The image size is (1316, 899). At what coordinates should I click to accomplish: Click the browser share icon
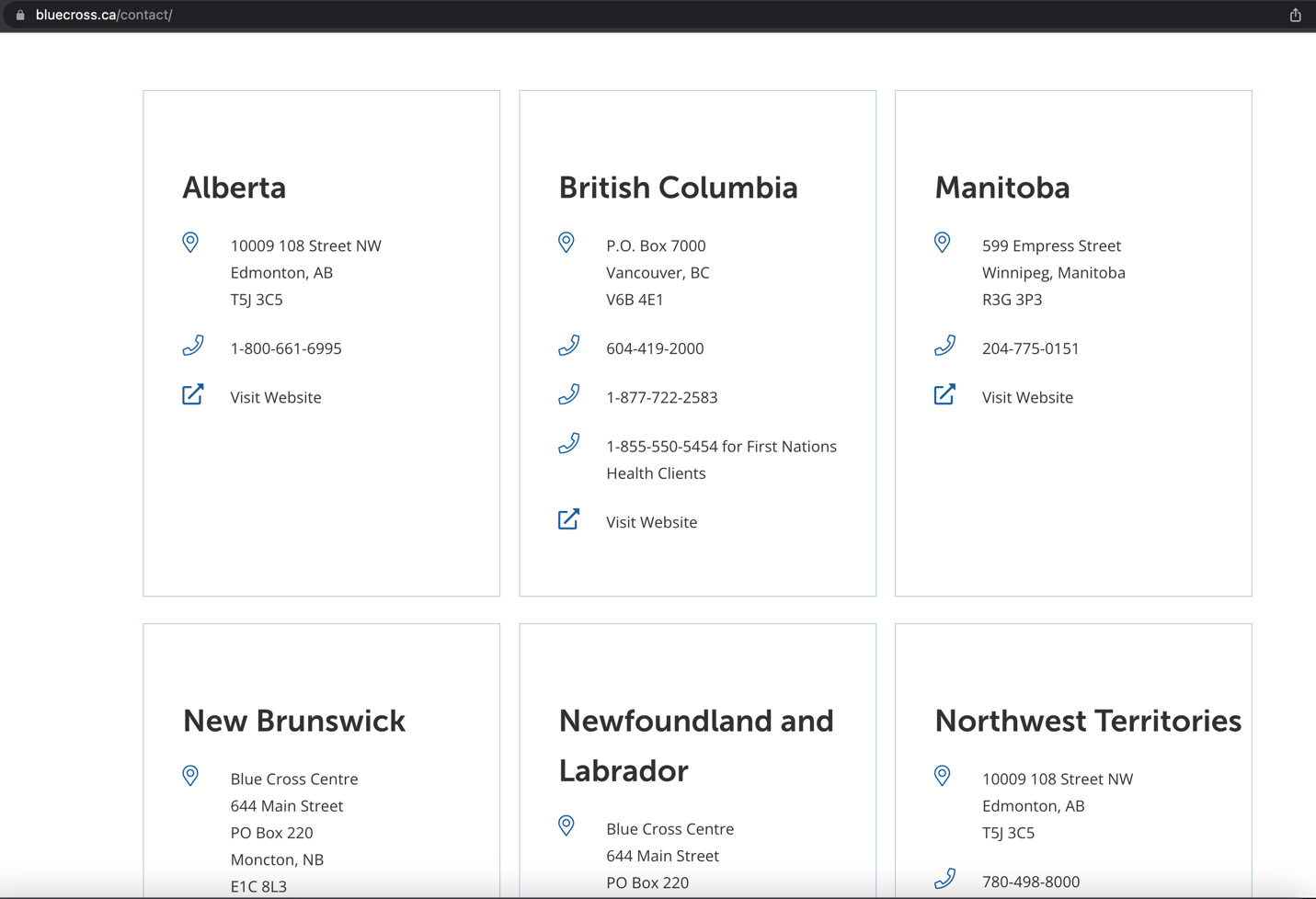pyautogui.click(x=1295, y=15)
